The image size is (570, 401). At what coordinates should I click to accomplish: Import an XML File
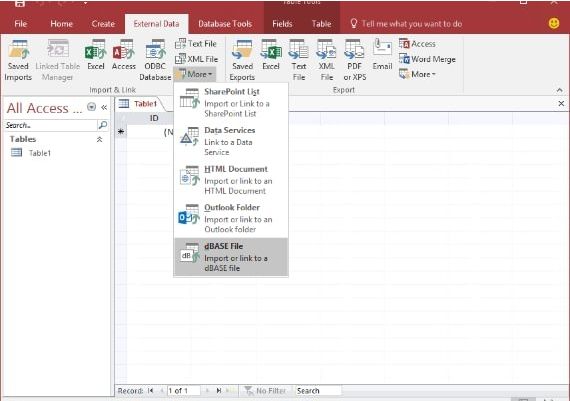coord(196,59)
